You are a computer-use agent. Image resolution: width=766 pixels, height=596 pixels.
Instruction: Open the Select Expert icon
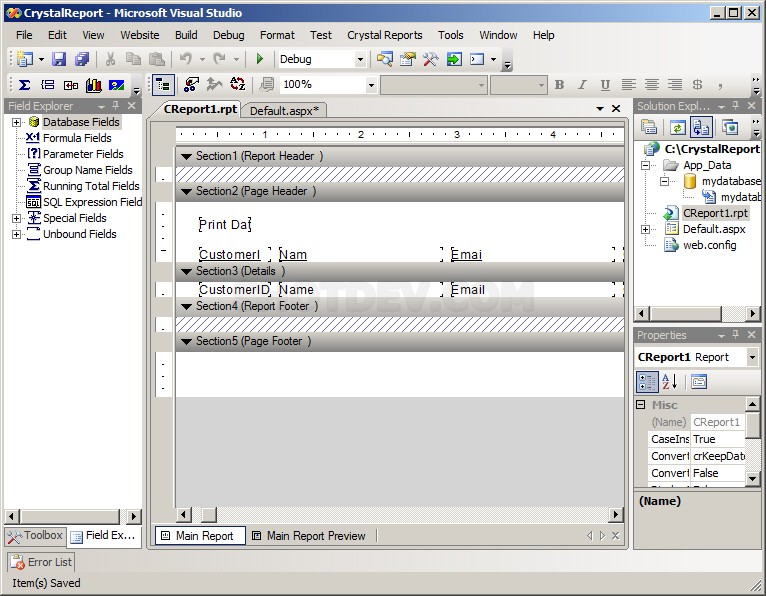[191, 85]
